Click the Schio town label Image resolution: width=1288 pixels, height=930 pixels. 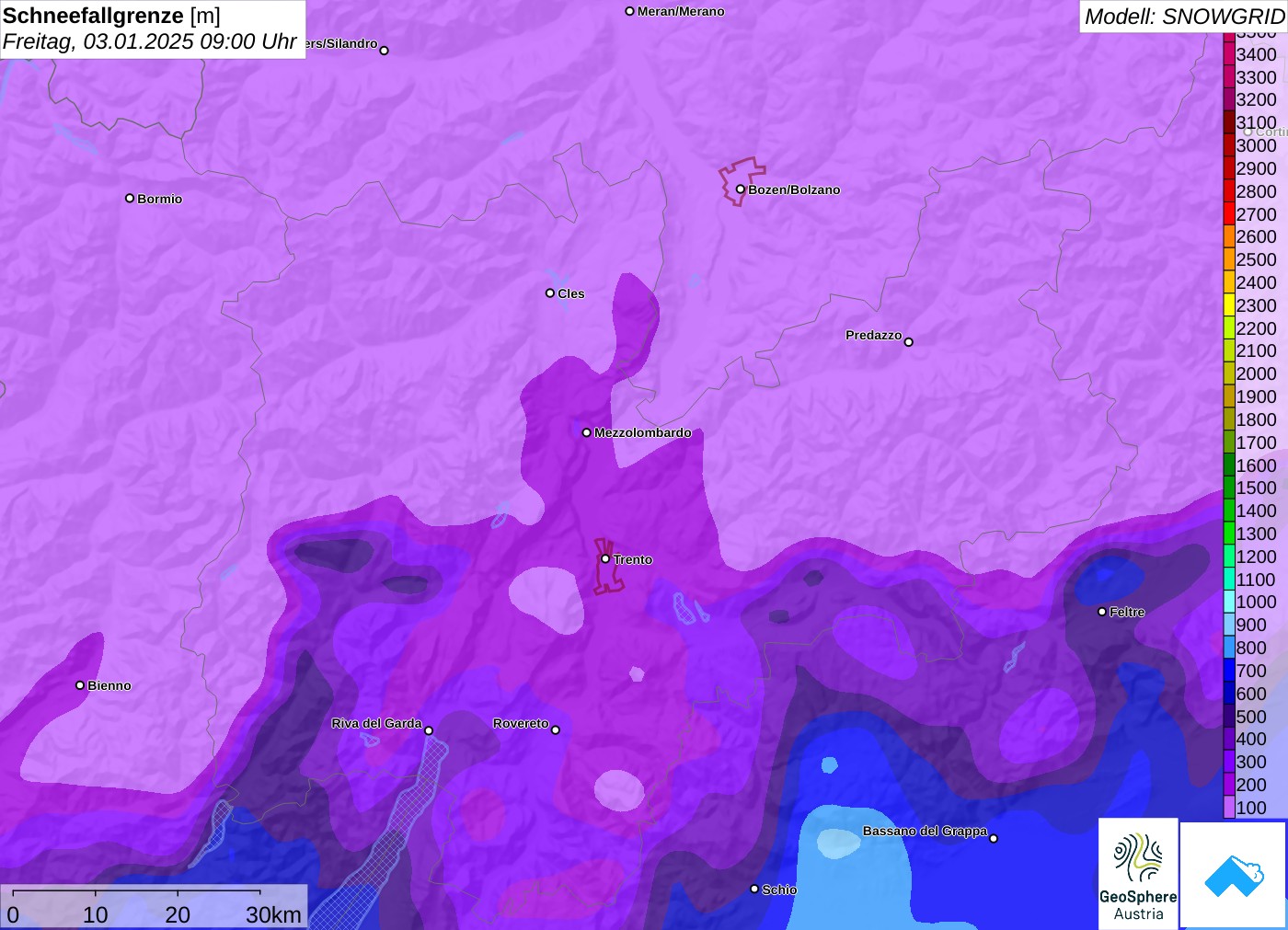pyautogui.click(x=779, y=890)
